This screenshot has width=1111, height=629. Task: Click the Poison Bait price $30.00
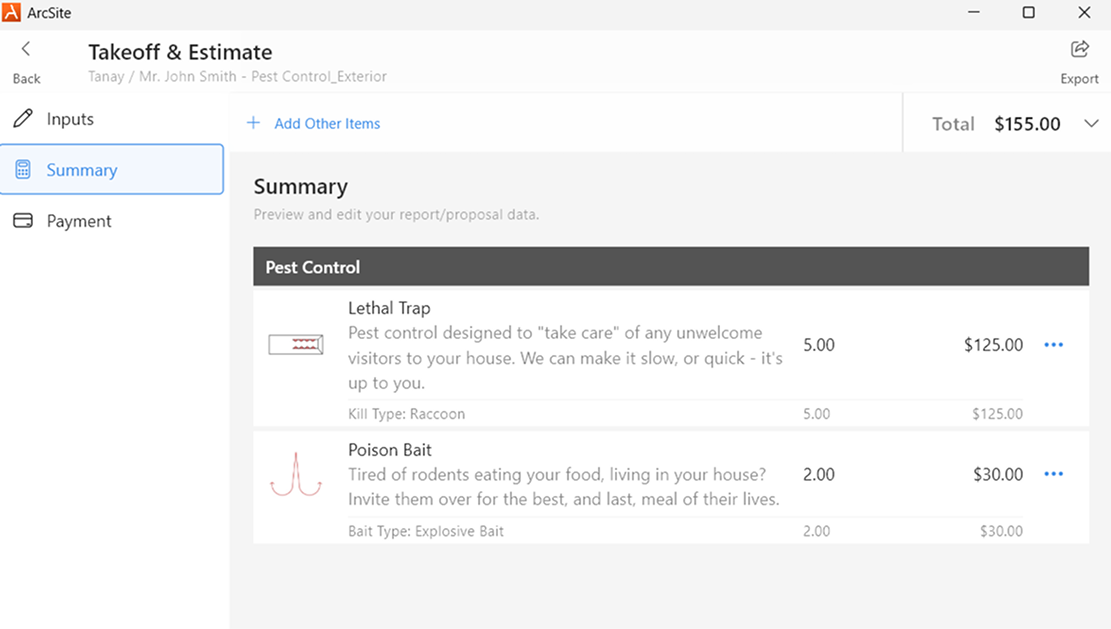pos(998,474)
